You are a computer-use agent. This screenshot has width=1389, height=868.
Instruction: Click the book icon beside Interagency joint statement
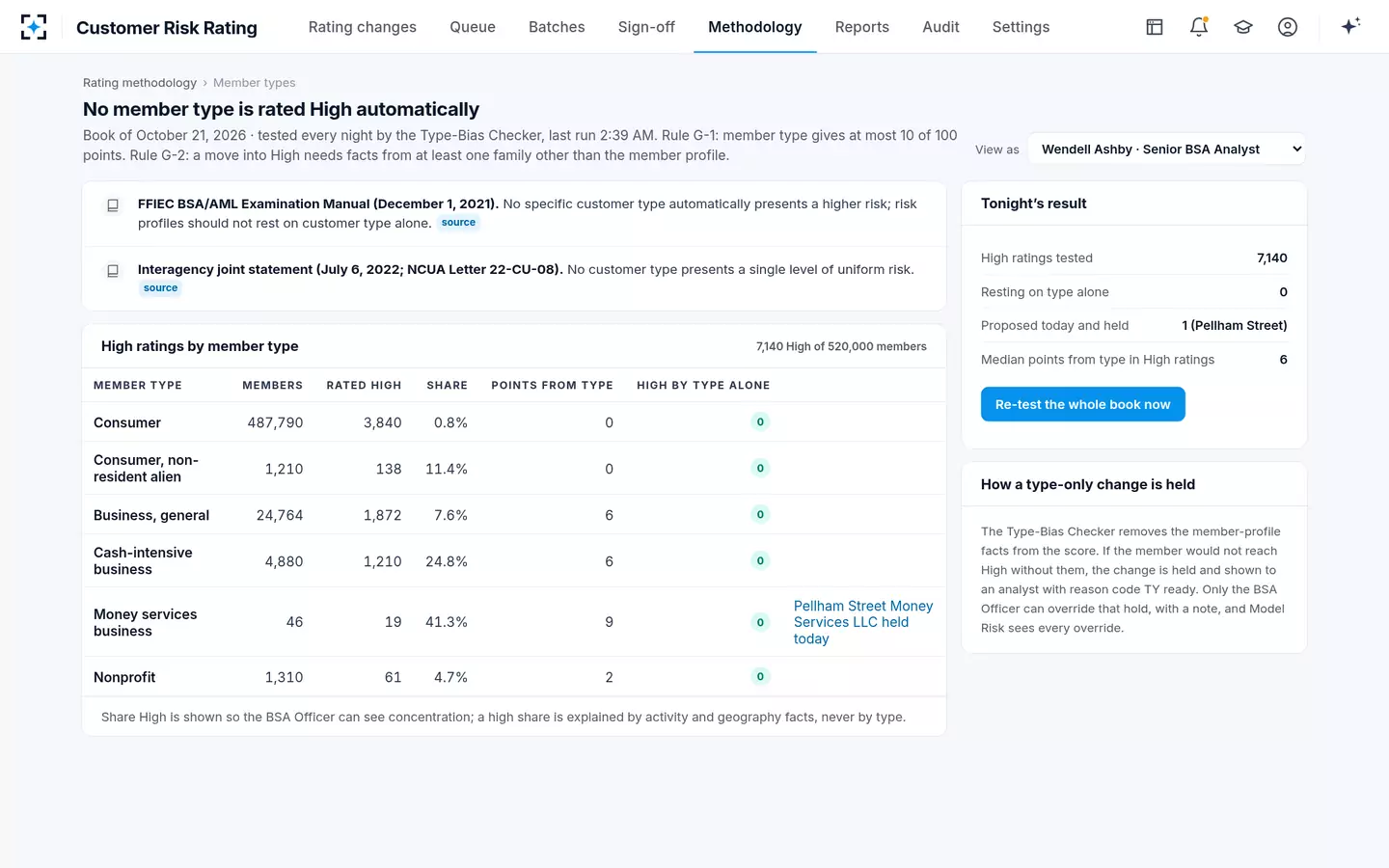(113, 271)
